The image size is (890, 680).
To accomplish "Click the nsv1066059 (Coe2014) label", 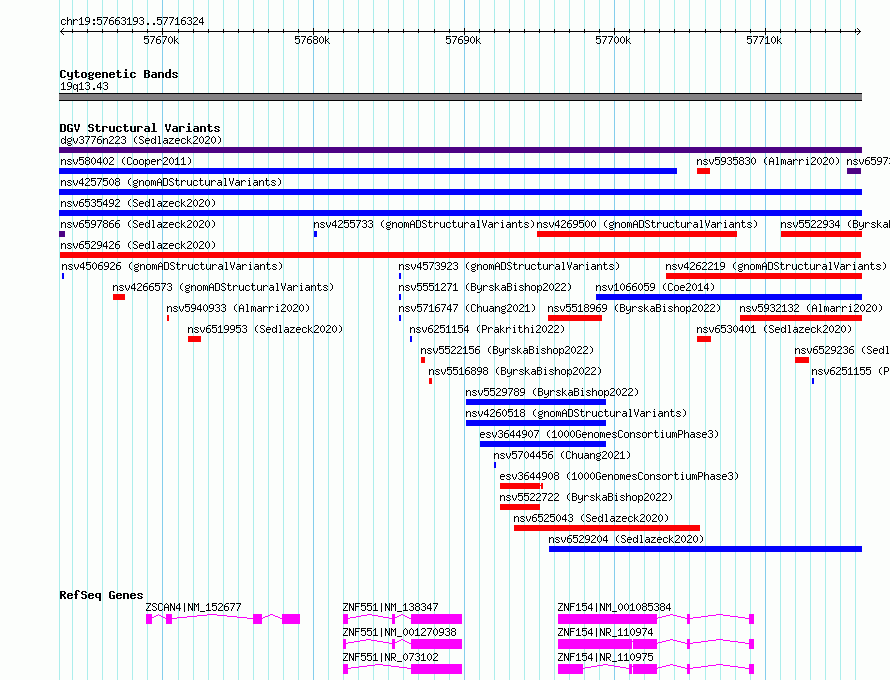I will 655,287.
